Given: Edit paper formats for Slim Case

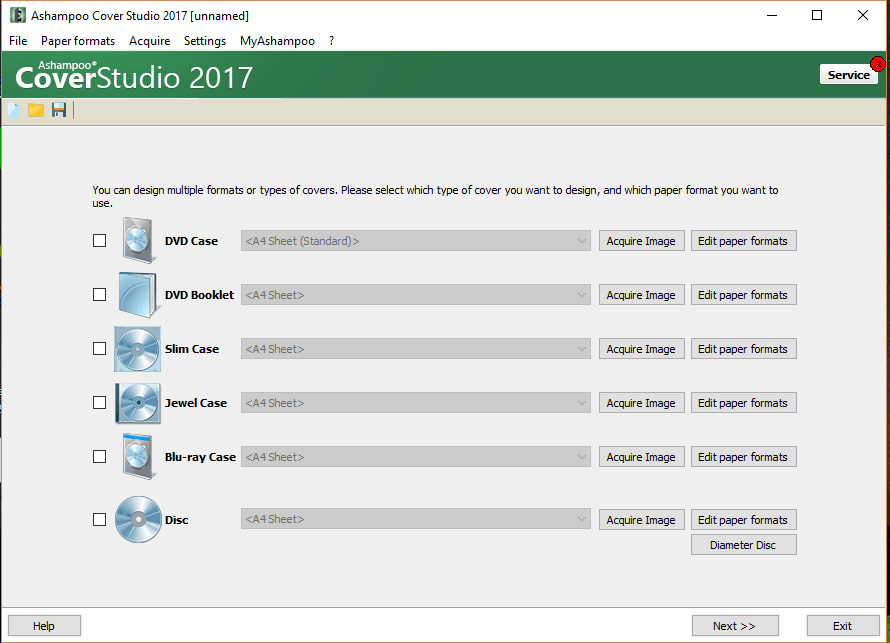Looking at the screenshot, I should coord(744,348).
